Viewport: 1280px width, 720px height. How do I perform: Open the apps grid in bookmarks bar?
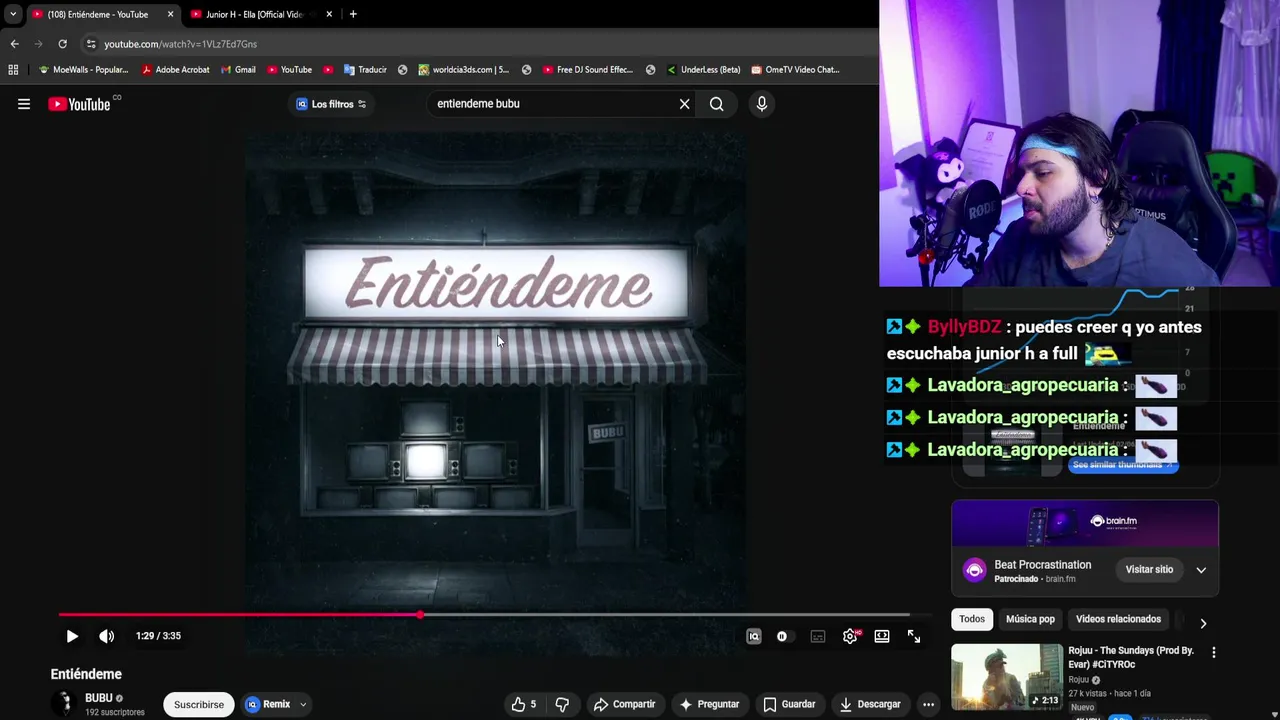pyautogui.click(x=13, y=70)
